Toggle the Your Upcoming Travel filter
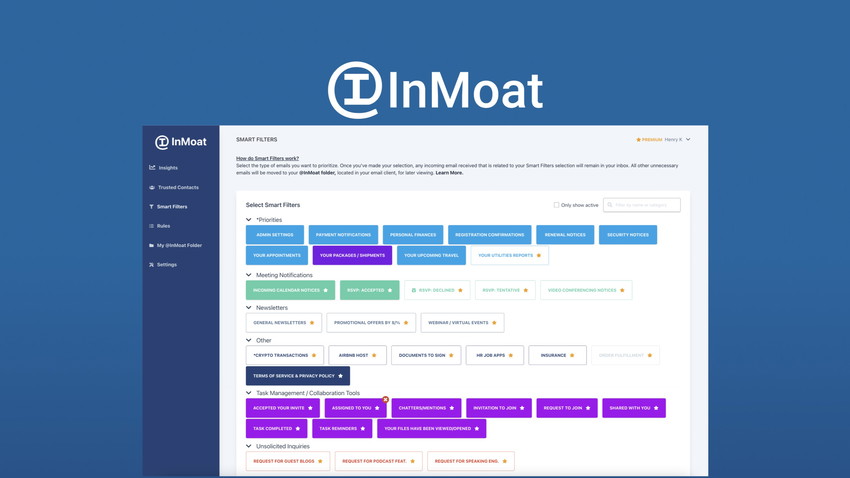The height and width of the screenshot is (478, 850). tap(431, 255)
